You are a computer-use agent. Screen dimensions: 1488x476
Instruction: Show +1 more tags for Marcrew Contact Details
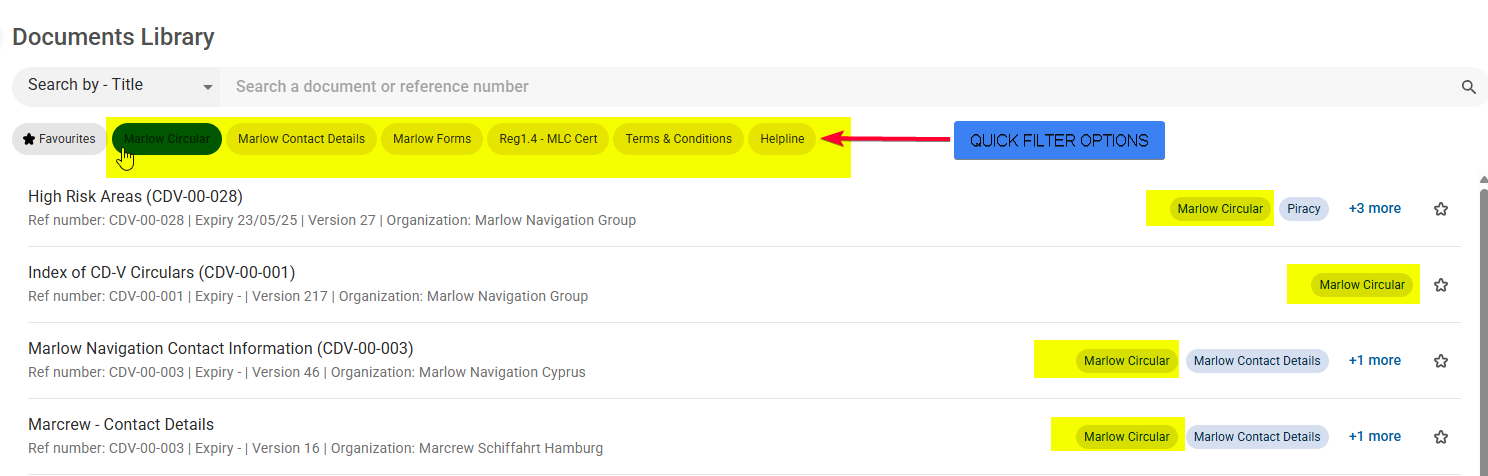(1374, 437)
